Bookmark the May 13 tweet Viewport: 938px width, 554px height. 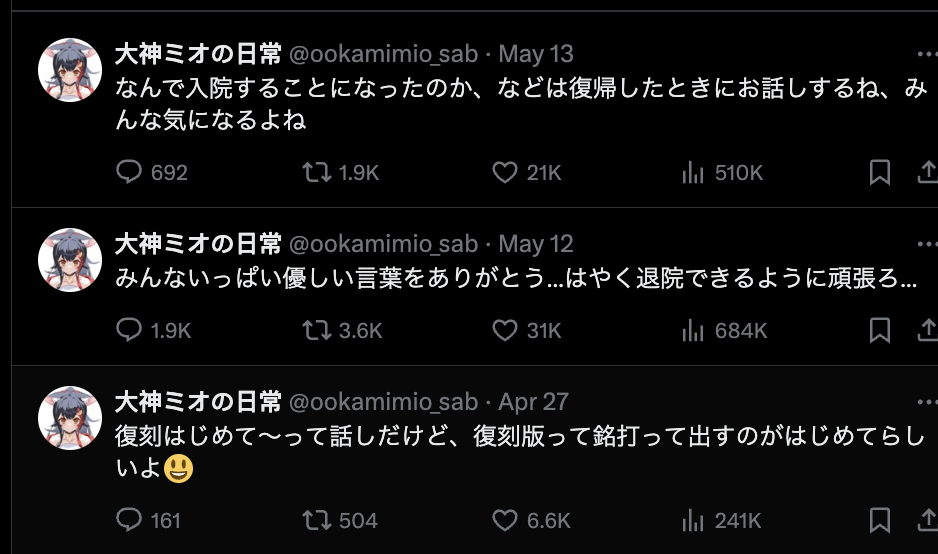pyautogui.click(x=880, y=173)
